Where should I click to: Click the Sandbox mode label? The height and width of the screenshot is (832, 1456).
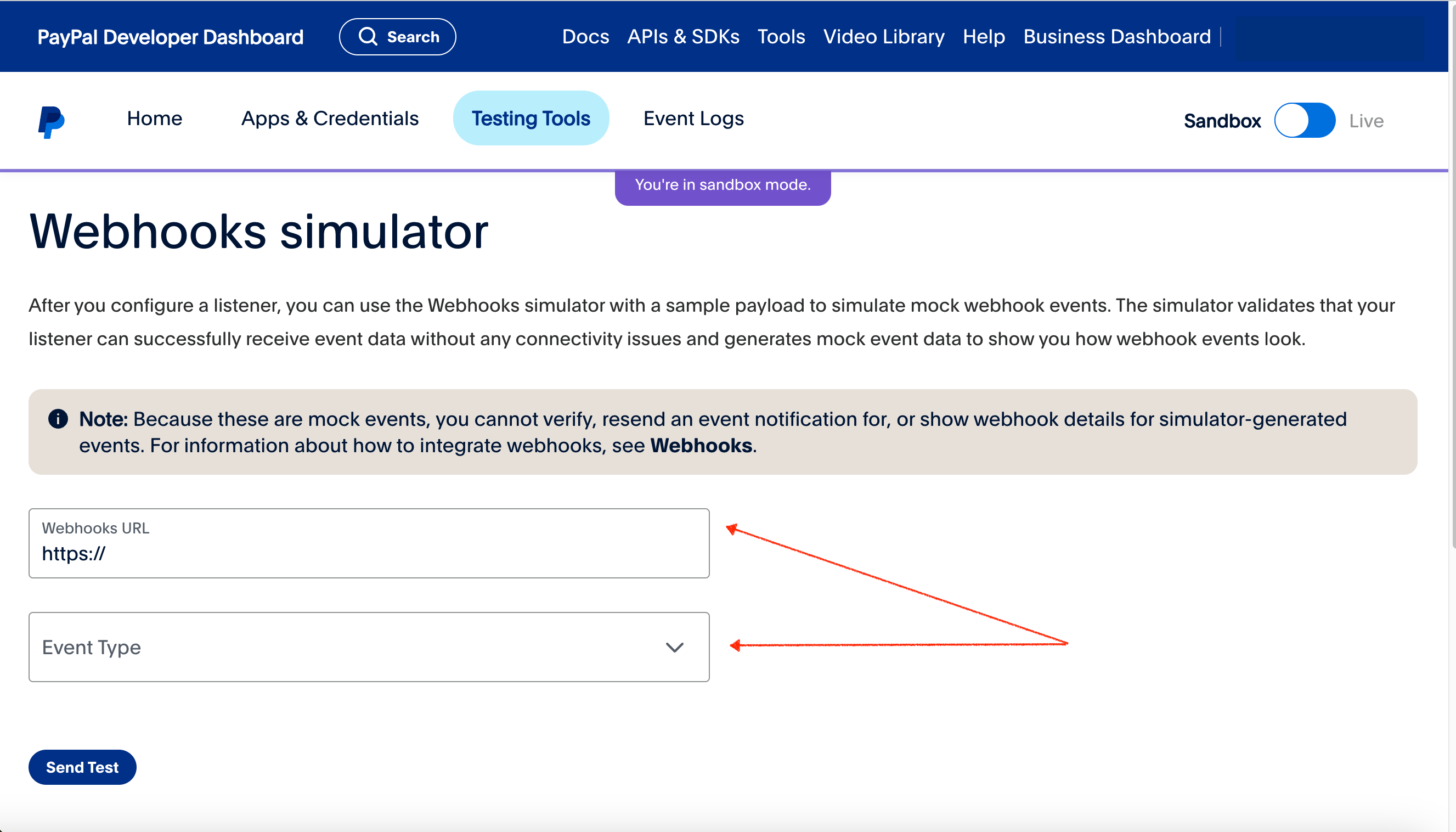1222,121
